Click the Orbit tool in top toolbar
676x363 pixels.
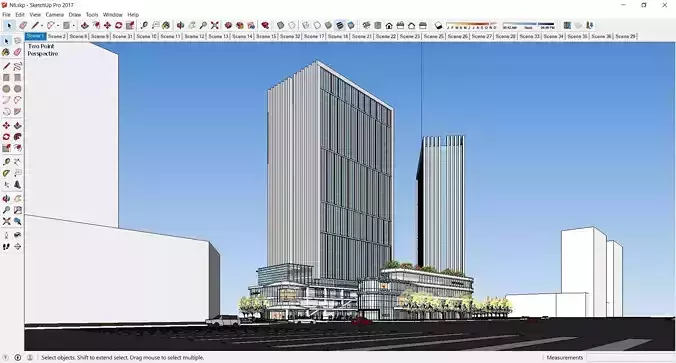[181, 25]
